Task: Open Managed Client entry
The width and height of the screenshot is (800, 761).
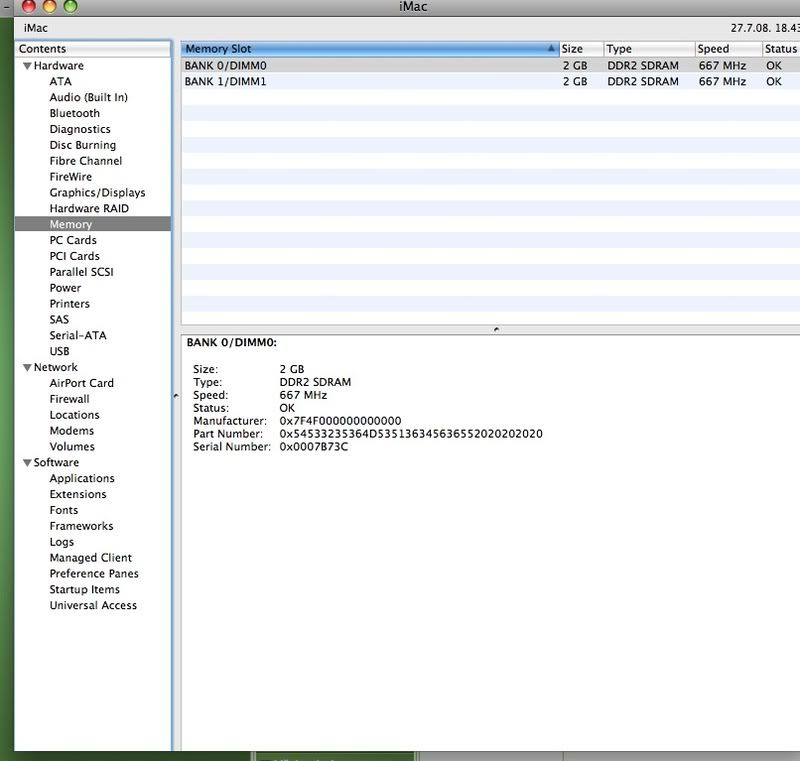Action: tap(91, 557)
